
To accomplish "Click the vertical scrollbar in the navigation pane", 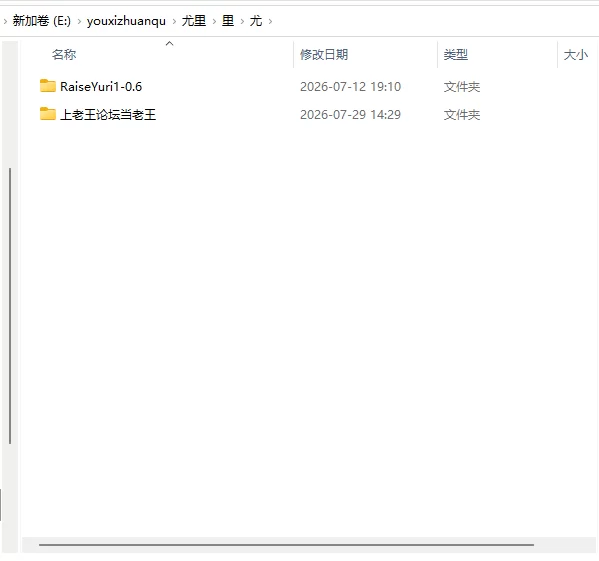I will (10, 306).
